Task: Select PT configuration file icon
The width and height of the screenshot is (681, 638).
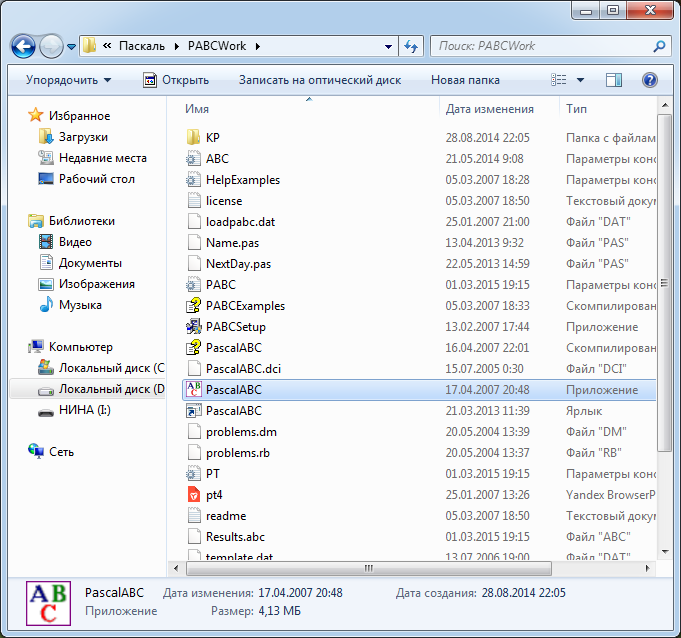Action: click(193, 474)
